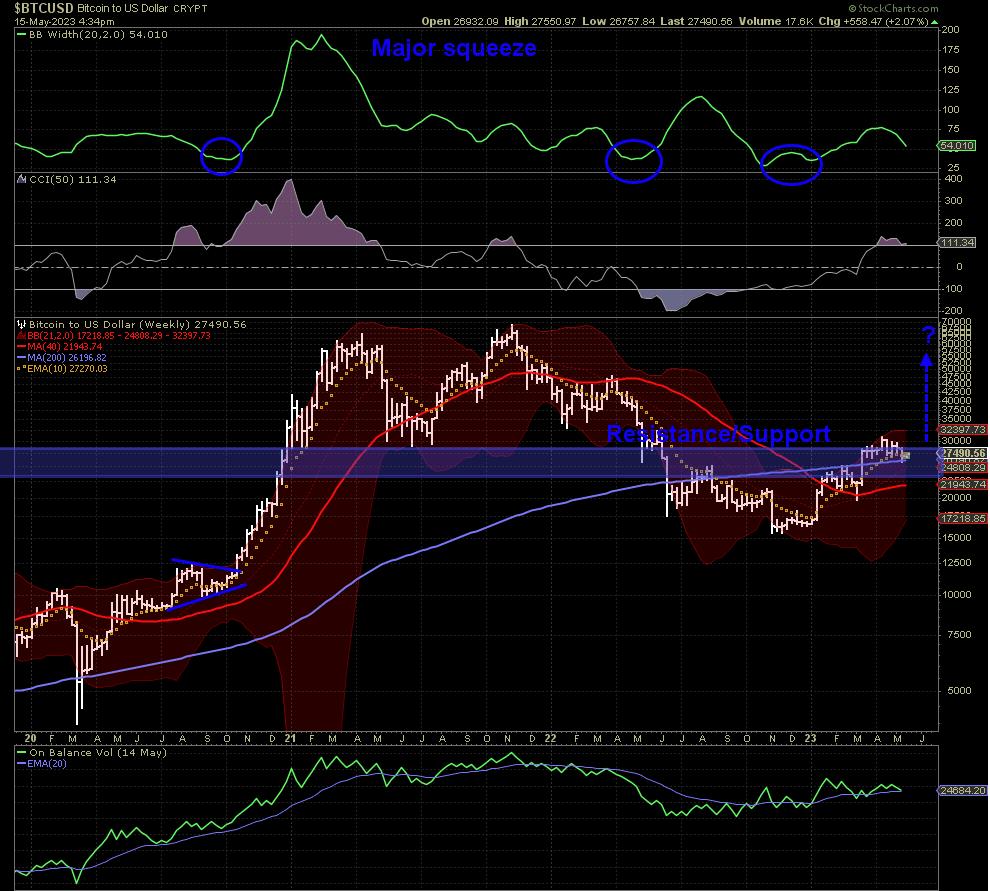Click the red MA(40) line swatch
This screenshot has height=891, width=990.
tap(21, 347)
